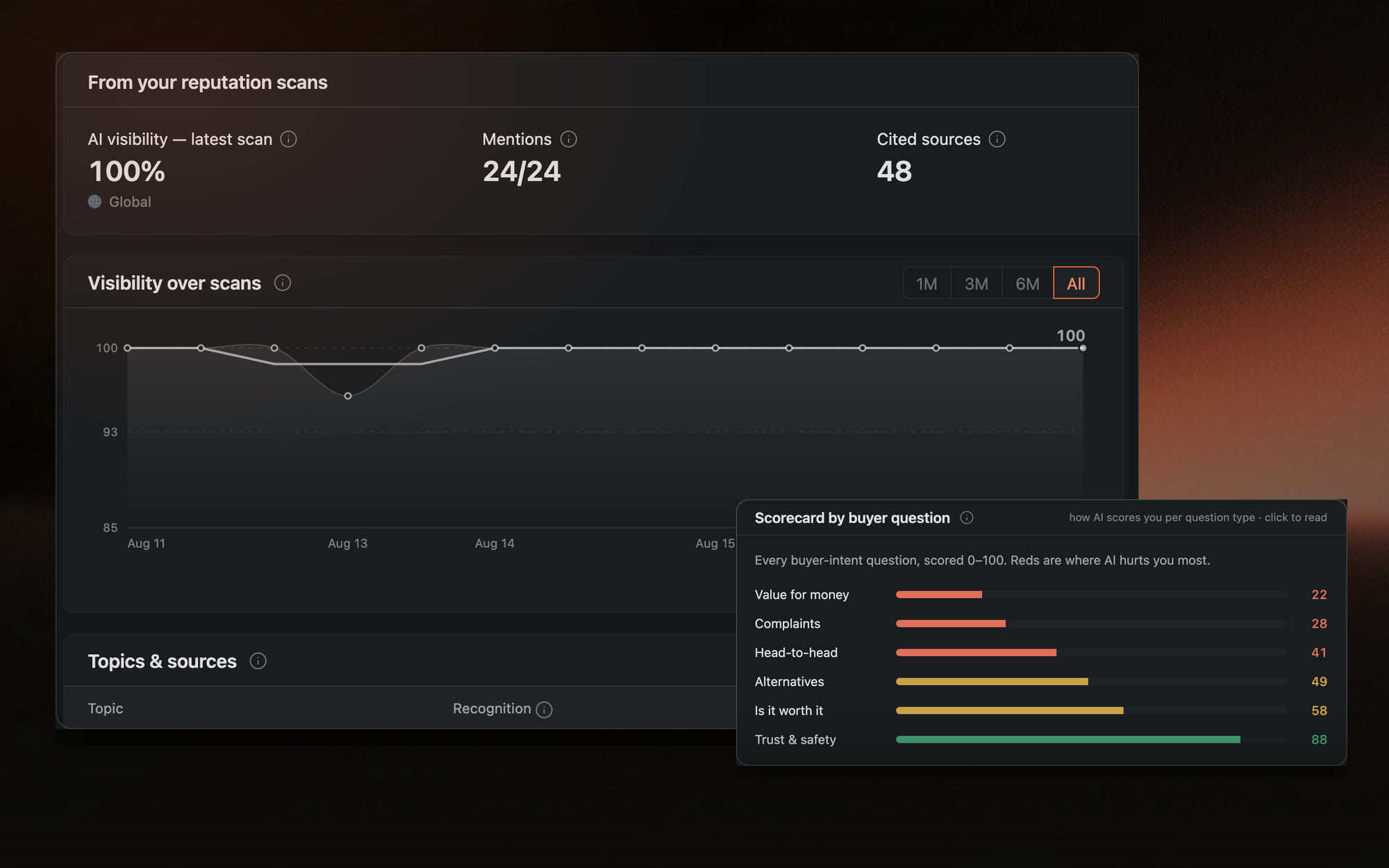Open the Value for money score row

pos(1040,595)
